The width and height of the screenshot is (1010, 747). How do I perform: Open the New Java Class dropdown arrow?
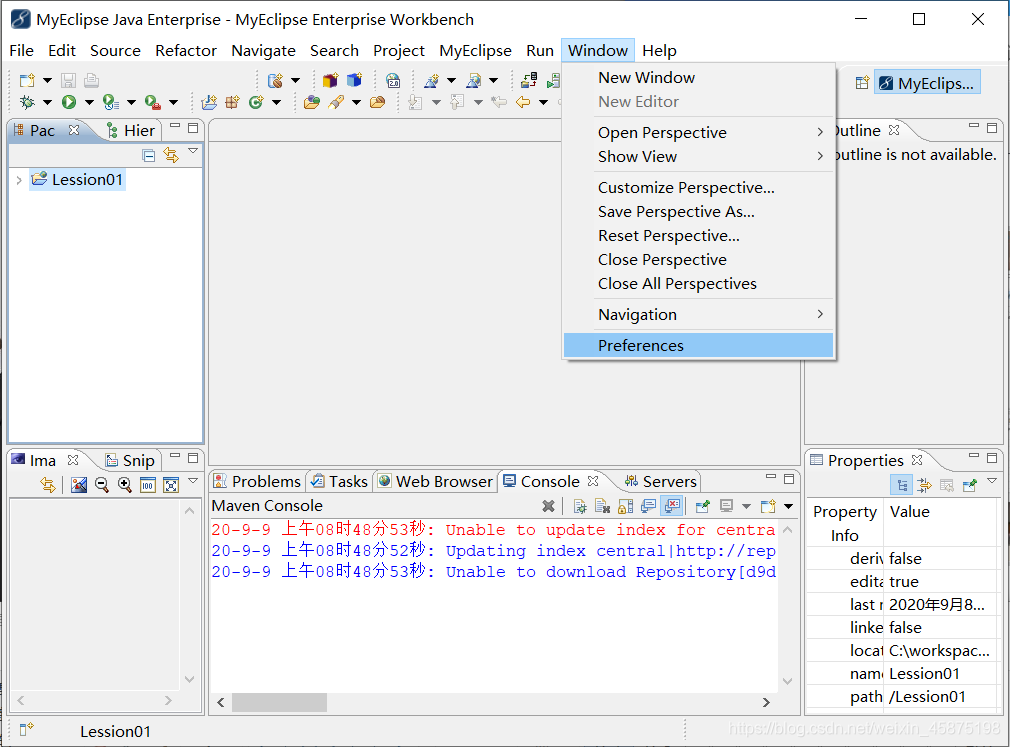276,102
